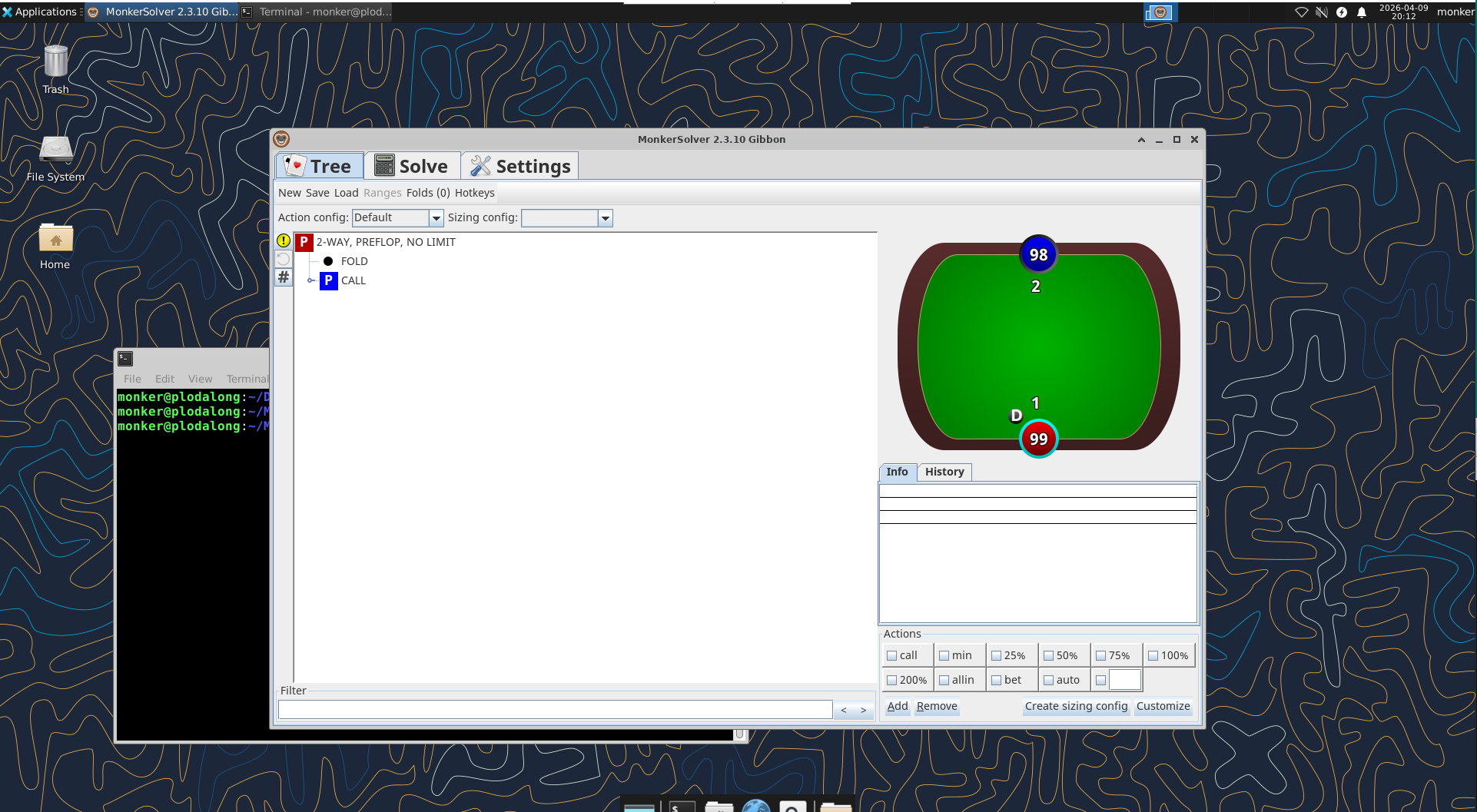Image resolution: width=1477 pixels, height=812 pixels.
Task: Click the muted volume tray icon
Action: pyautogui.click(x=1321, y=12)
